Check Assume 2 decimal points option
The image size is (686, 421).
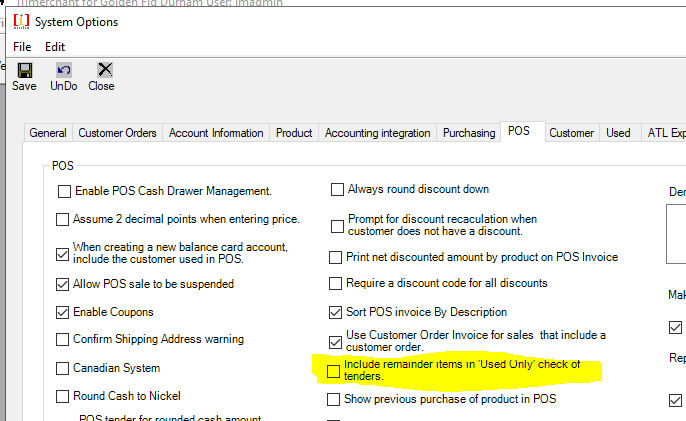coord(63,219)
